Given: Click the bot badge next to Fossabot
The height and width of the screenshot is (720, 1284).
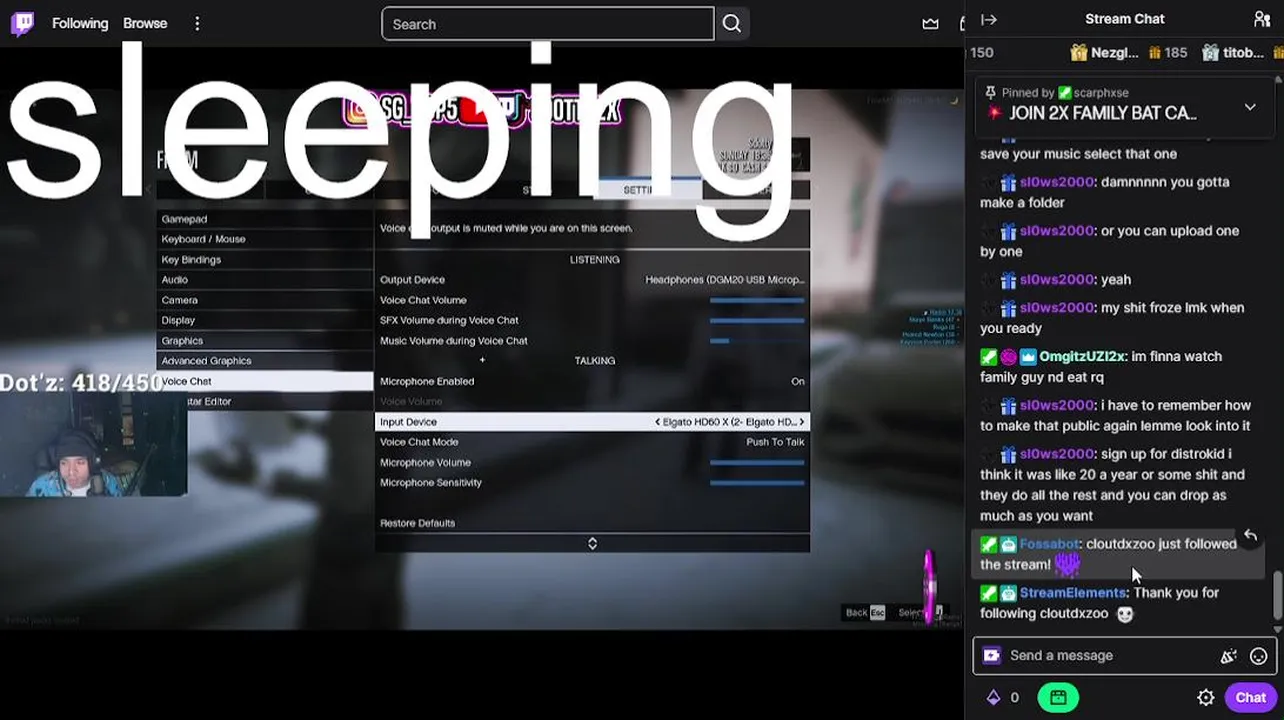Looking at the screenshot, I should pyautogui.click(x=1008, y=544).
